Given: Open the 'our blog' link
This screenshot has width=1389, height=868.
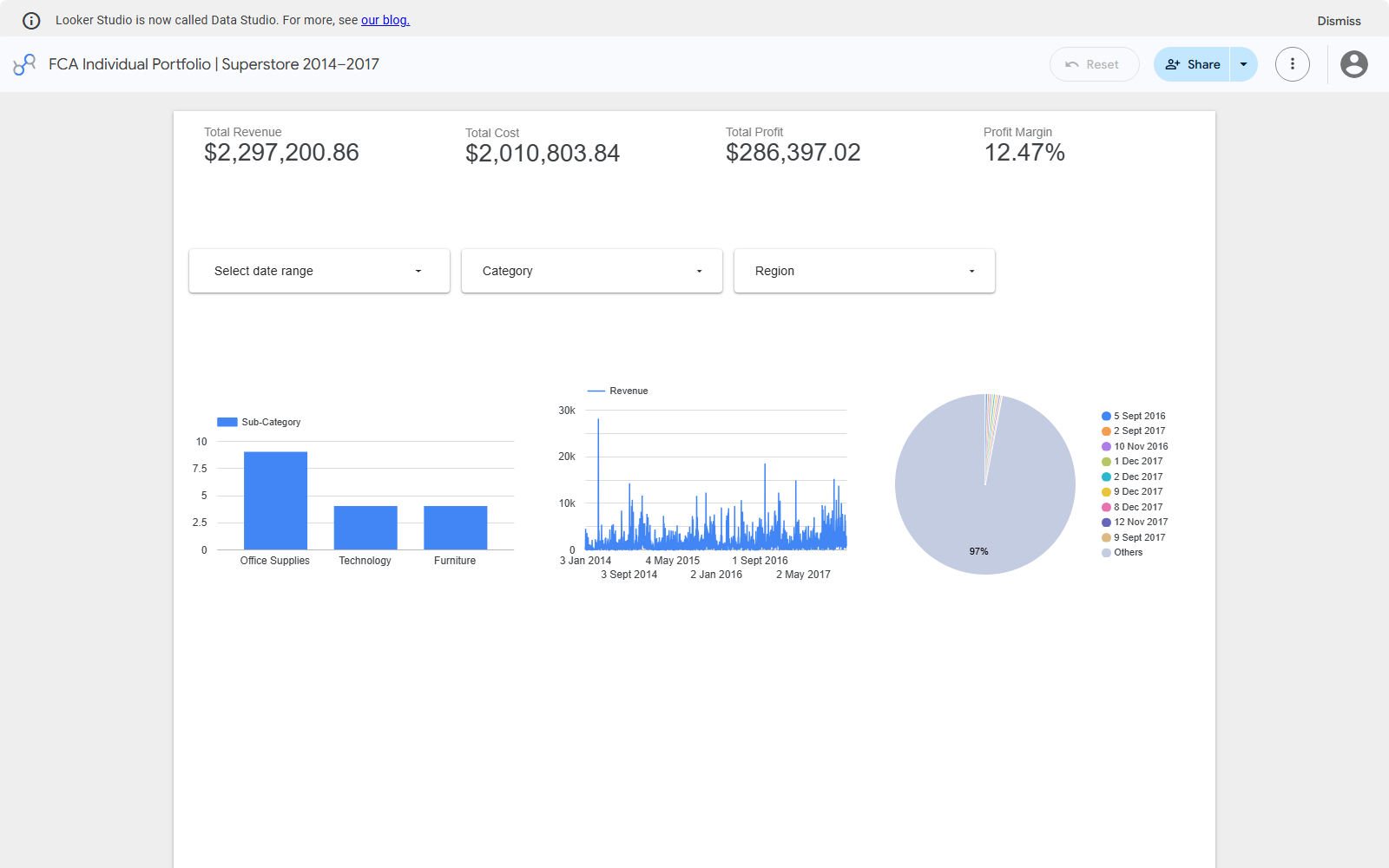Looking at the screenshot, I should [385, 20].
